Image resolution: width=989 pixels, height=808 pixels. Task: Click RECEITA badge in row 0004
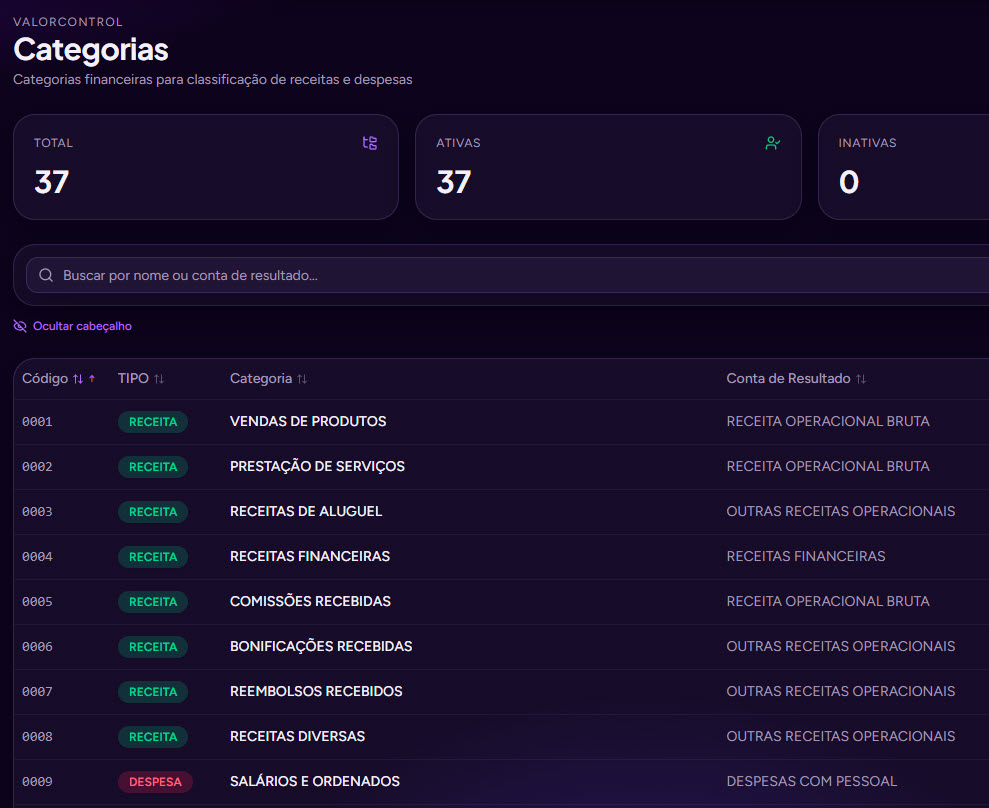tap(153, 557)
